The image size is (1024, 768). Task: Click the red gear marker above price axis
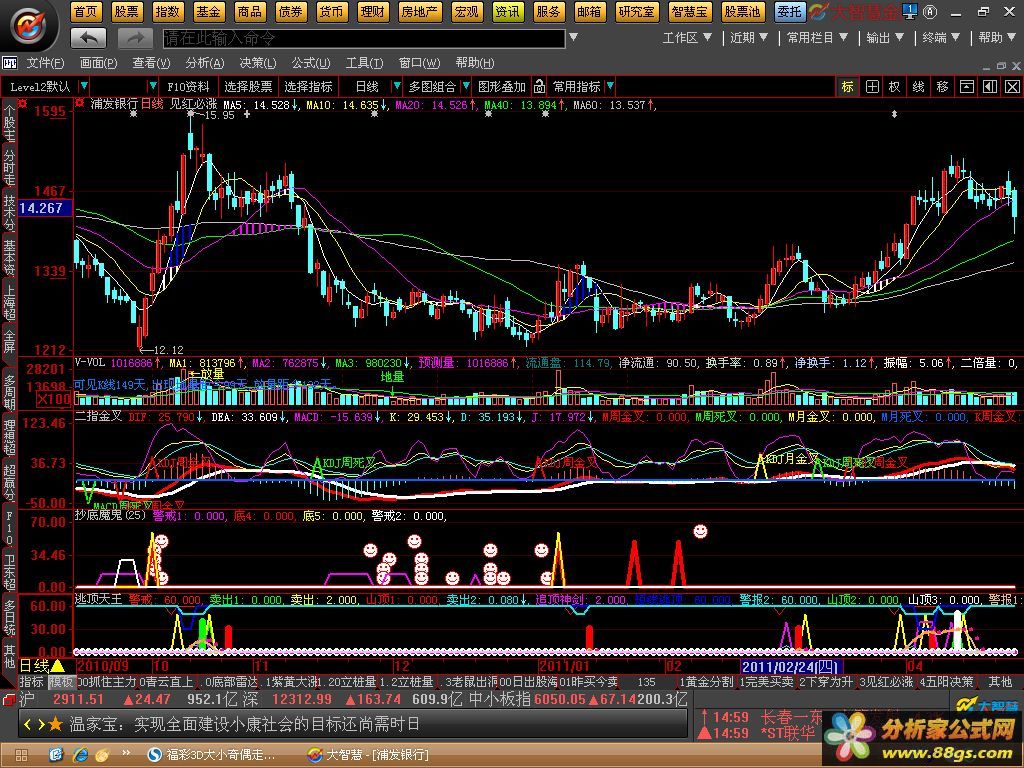(23, 103)
